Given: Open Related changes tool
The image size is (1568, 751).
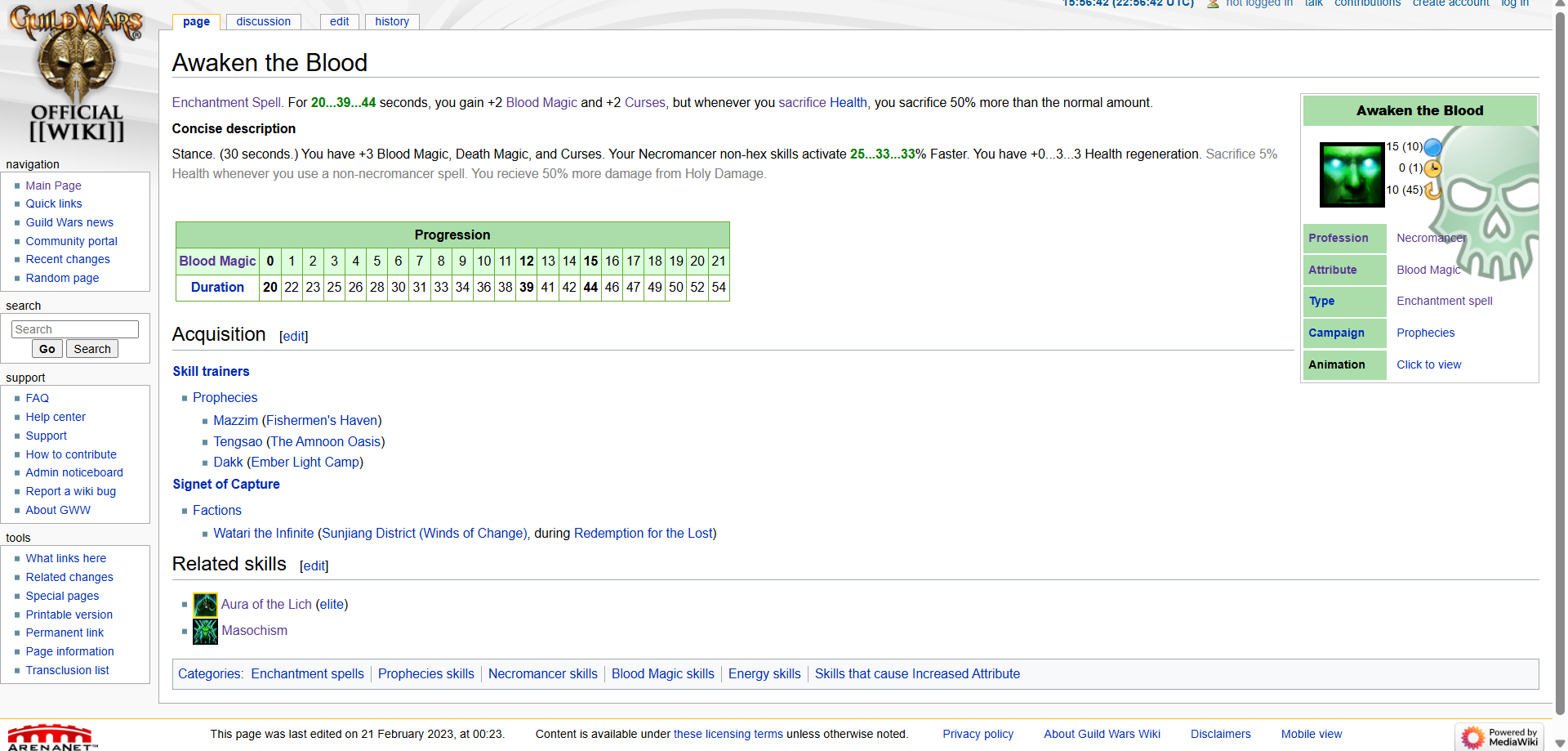Looking at the screenshot, I should click(x=69, y=577).
